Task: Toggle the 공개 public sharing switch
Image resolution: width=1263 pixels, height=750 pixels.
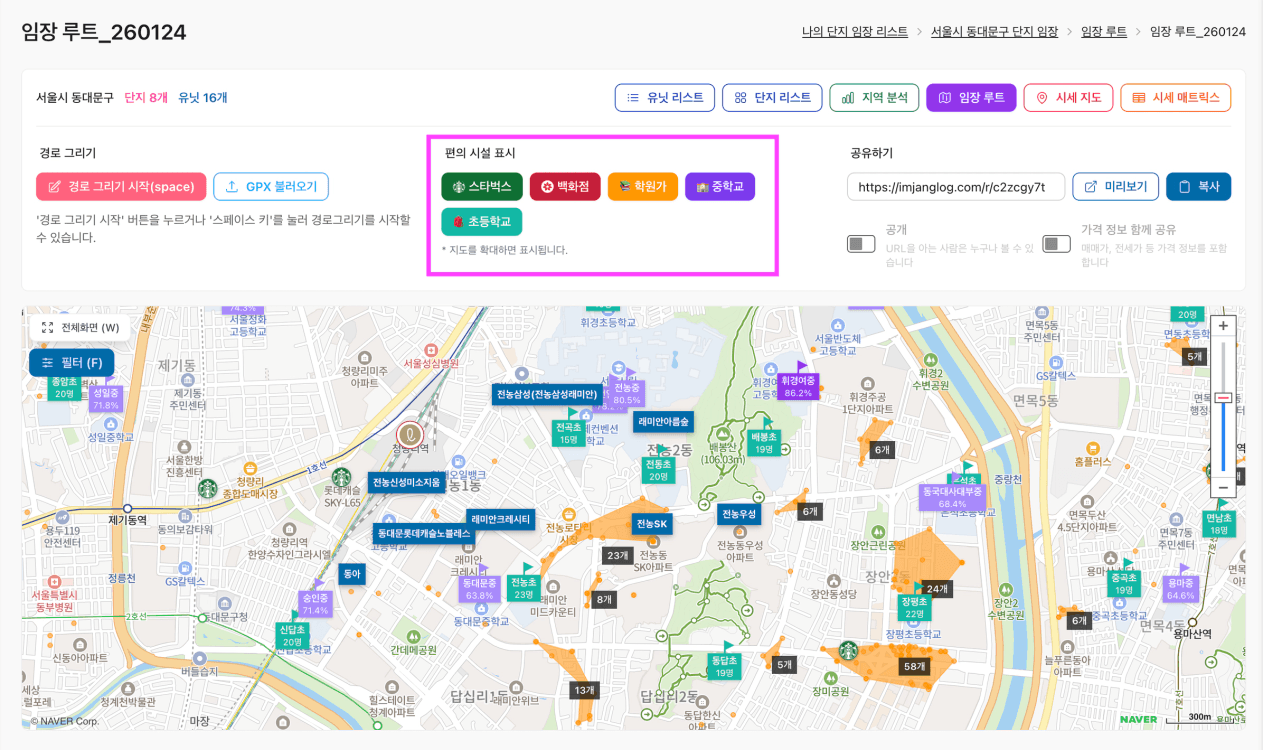Action: click(x=861, y=244)
